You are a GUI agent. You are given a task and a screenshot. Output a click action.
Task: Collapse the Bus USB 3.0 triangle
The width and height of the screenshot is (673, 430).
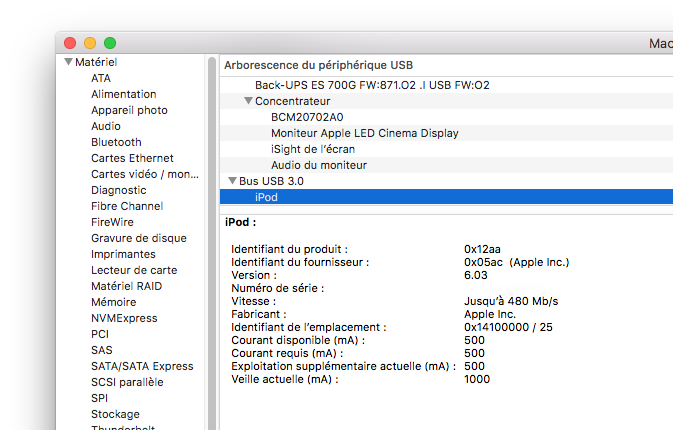pos(232,181)
